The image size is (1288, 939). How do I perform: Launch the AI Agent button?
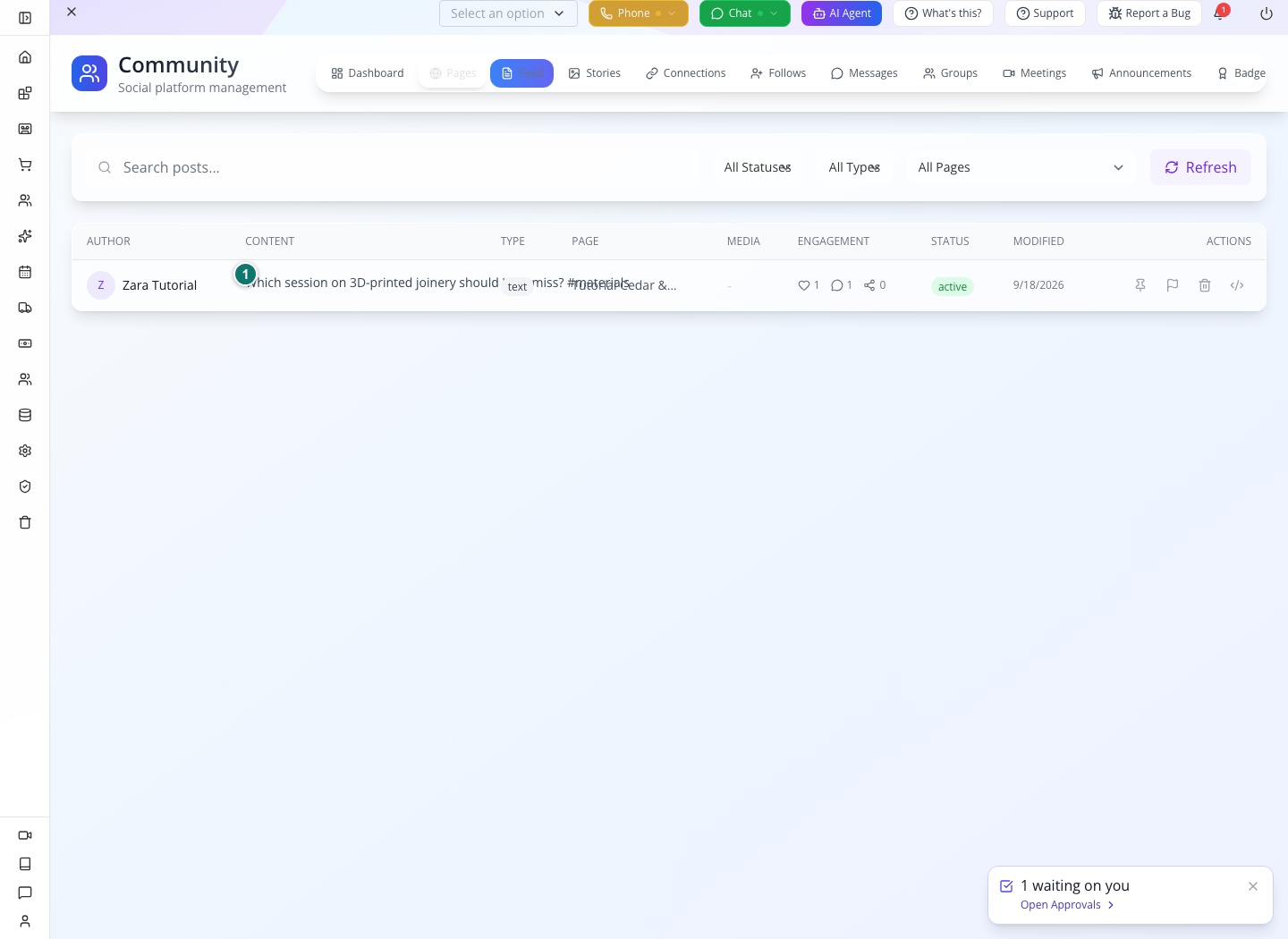(842, 13)
